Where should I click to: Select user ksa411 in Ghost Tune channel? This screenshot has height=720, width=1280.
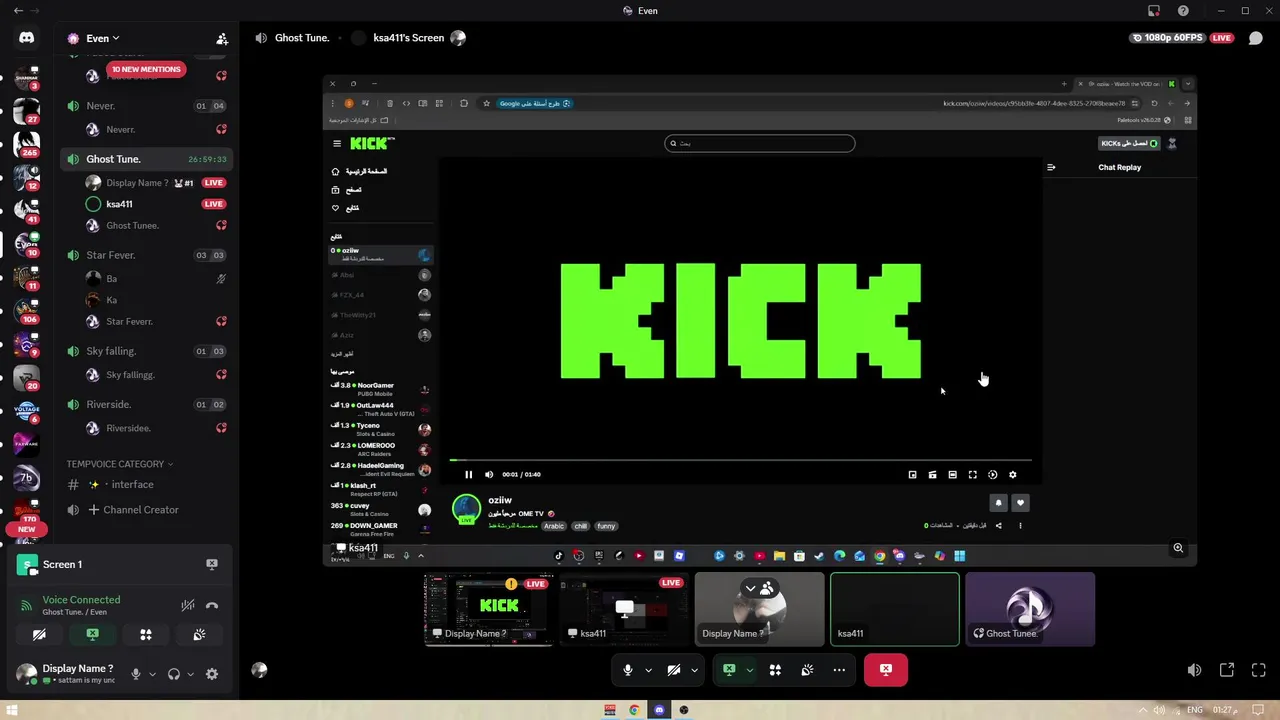[x=146, y=204]
